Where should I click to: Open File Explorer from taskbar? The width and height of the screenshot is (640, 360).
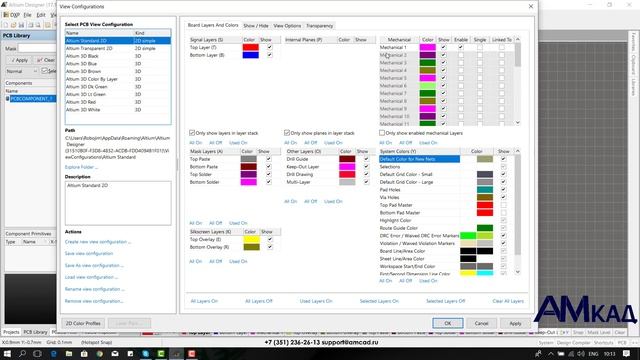click(x=69, y=353)
